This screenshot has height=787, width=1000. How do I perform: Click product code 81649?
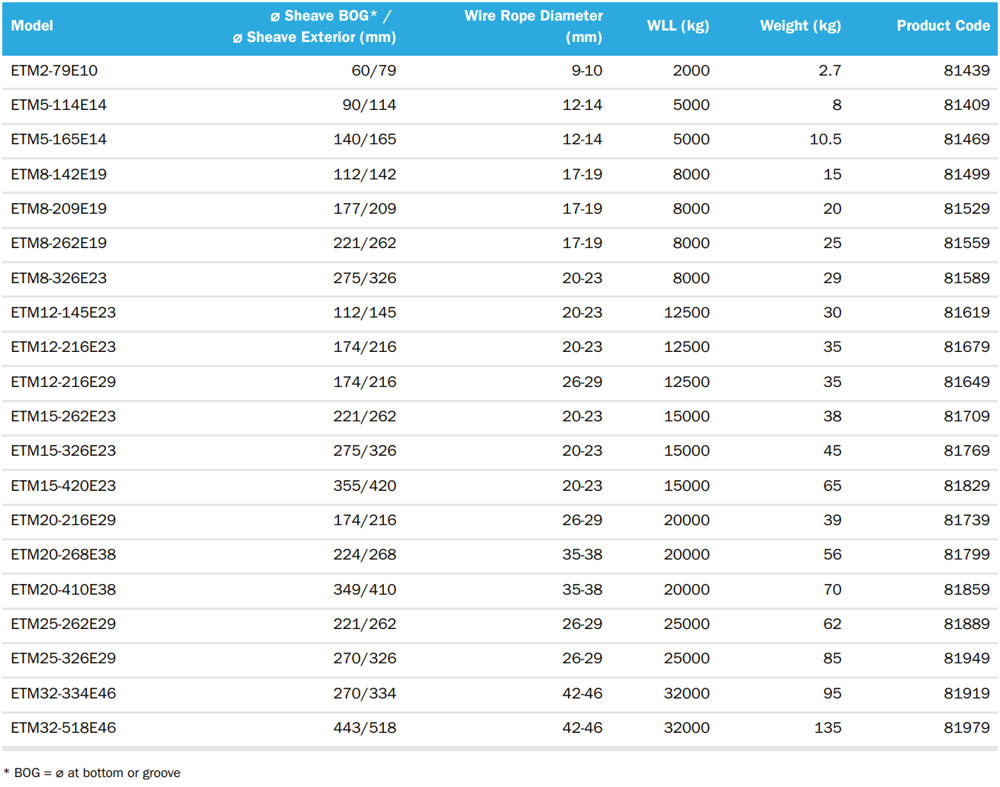point(966,382)
